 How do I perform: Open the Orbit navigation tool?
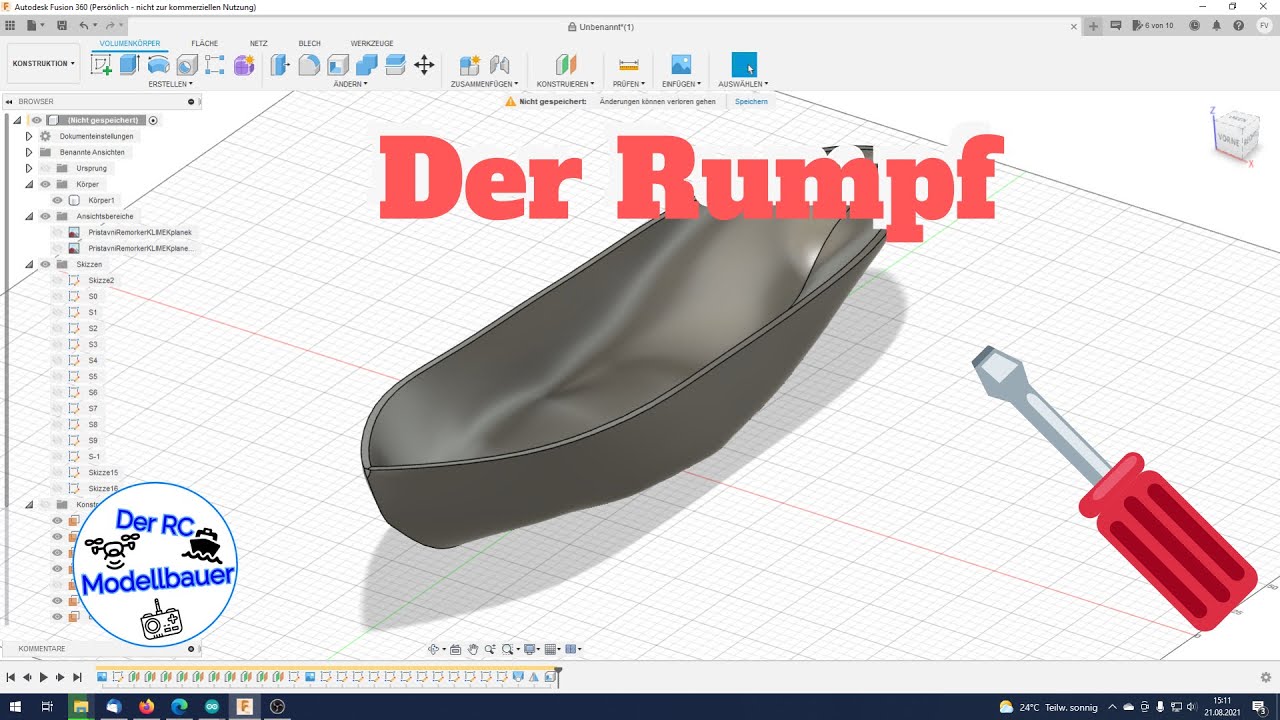pyautogui.click(x=435, y=649)
